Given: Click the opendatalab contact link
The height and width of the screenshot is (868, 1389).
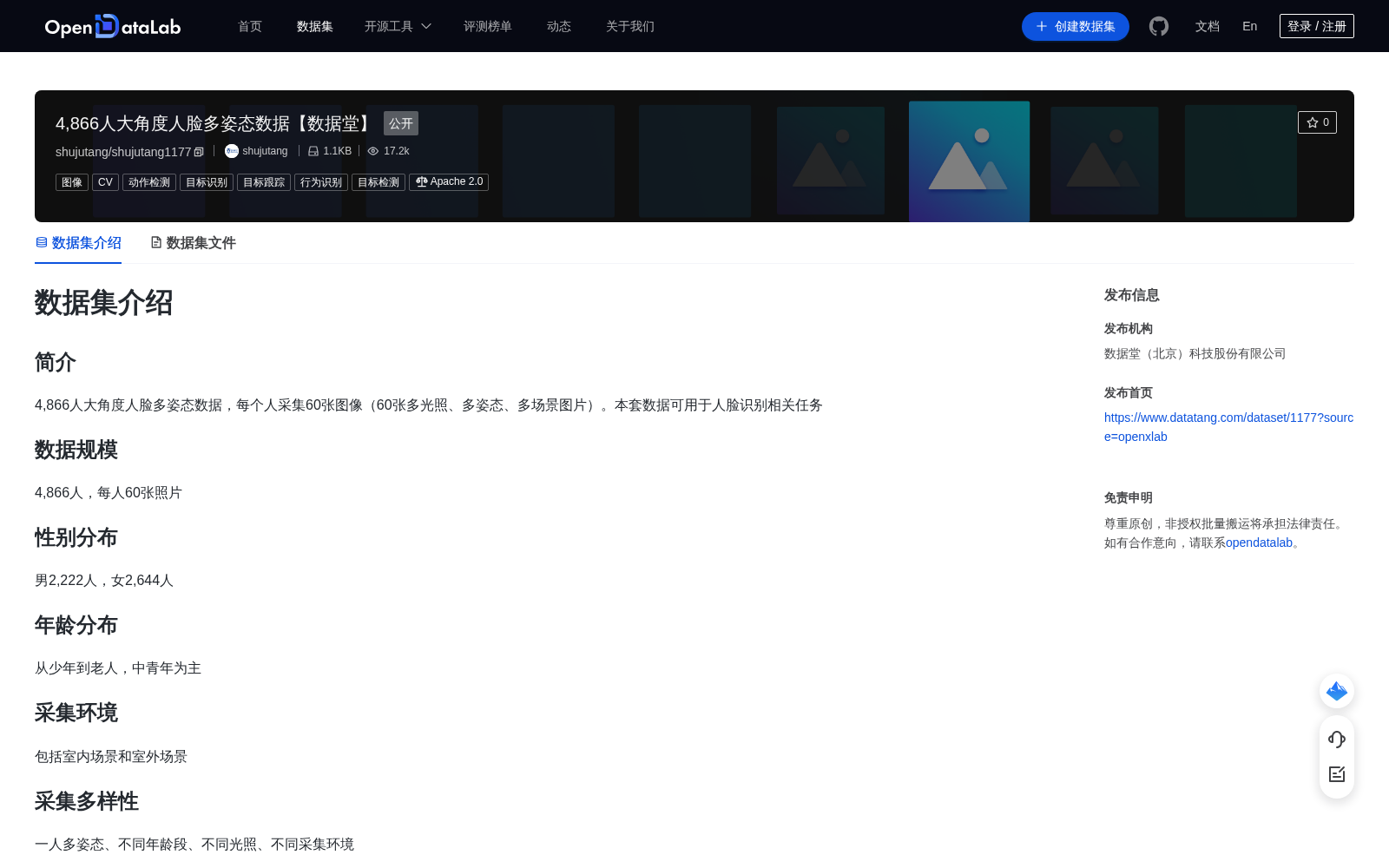Looking at the screenshot, I should click(1259, 542).
